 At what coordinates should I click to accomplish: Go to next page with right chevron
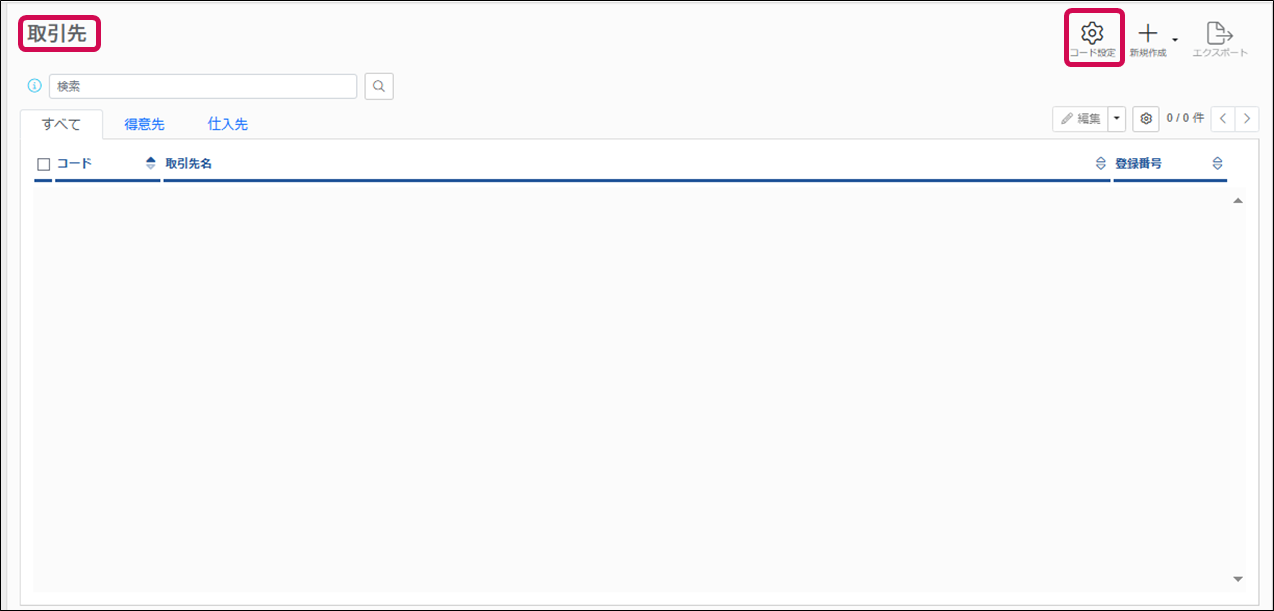coord(1247,119)
